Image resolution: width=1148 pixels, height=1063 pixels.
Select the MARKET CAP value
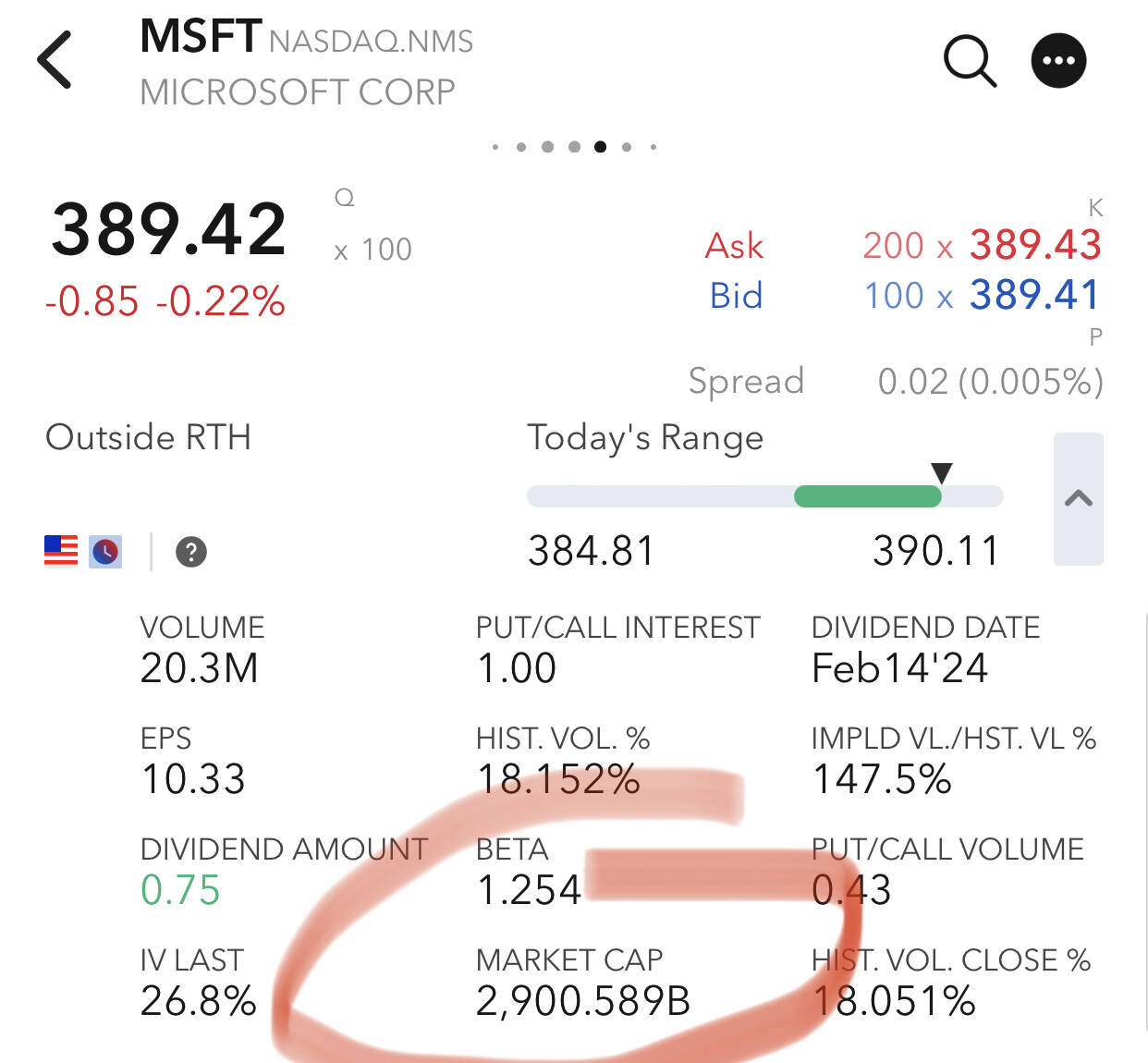tap(583, 1001)
